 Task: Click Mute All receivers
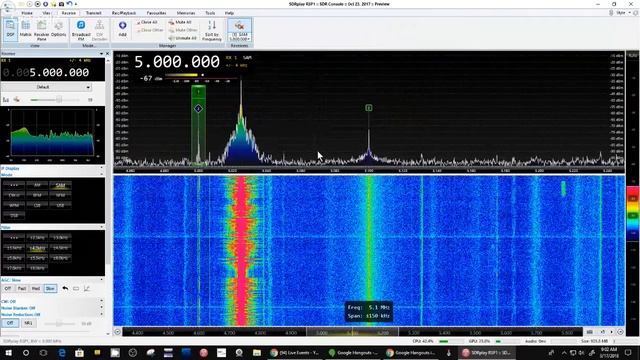click(180, 22)
